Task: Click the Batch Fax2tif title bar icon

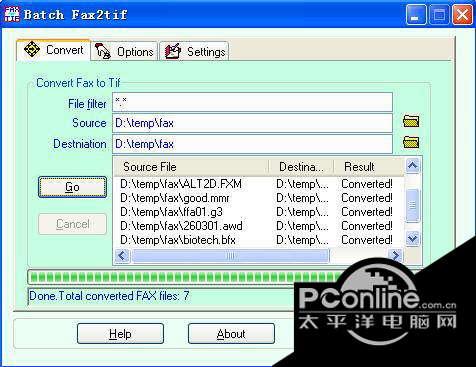Action: [x=12, y=15]
